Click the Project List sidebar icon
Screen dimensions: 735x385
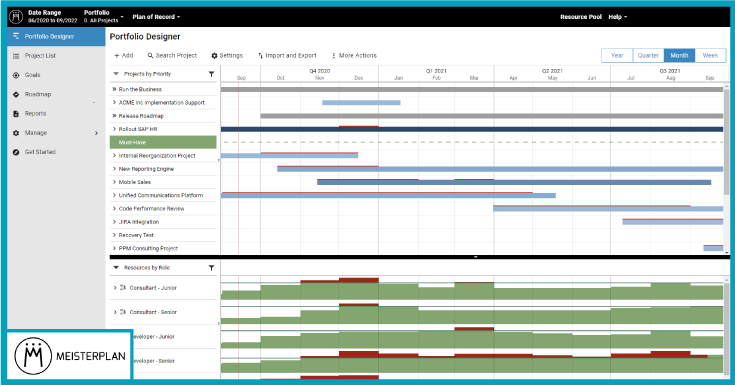pos(16,56)
